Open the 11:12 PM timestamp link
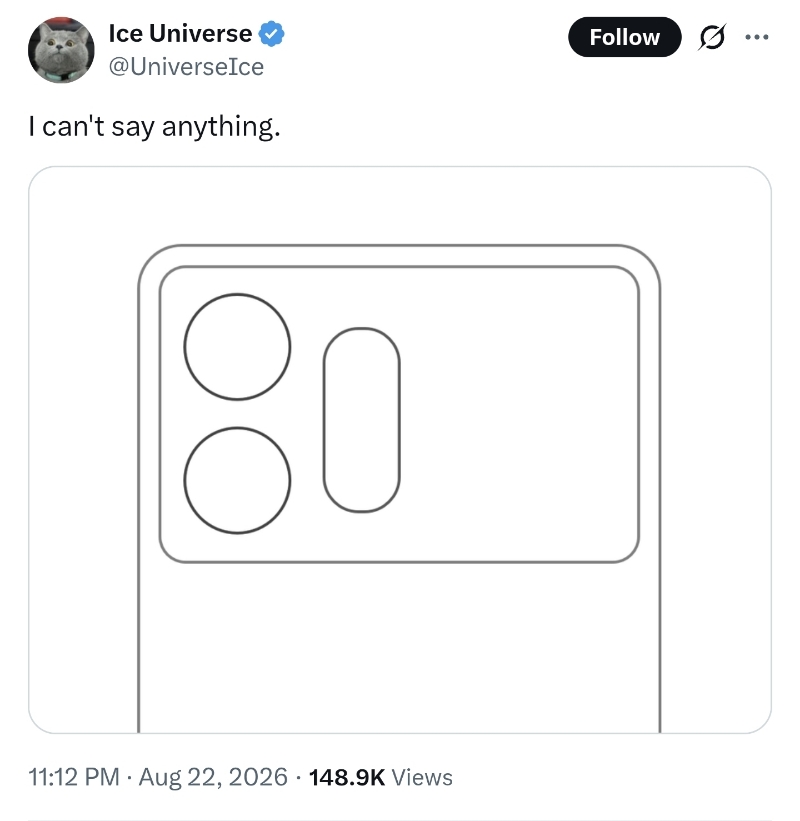Image resolution: width=800 pixels, height=821 pixels. tap(74, 777)
